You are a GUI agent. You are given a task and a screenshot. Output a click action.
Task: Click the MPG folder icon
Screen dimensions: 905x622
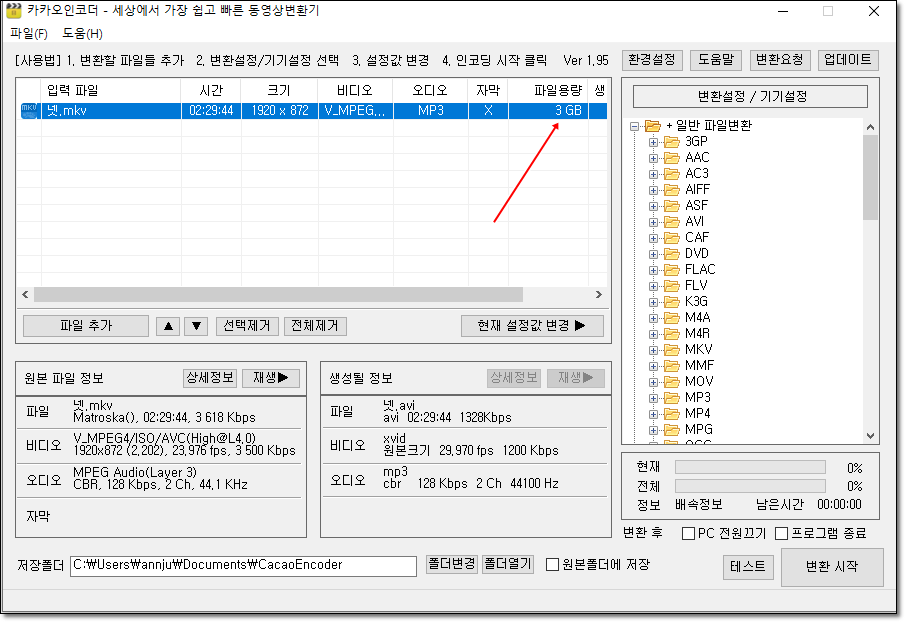[x=671, y=430]
